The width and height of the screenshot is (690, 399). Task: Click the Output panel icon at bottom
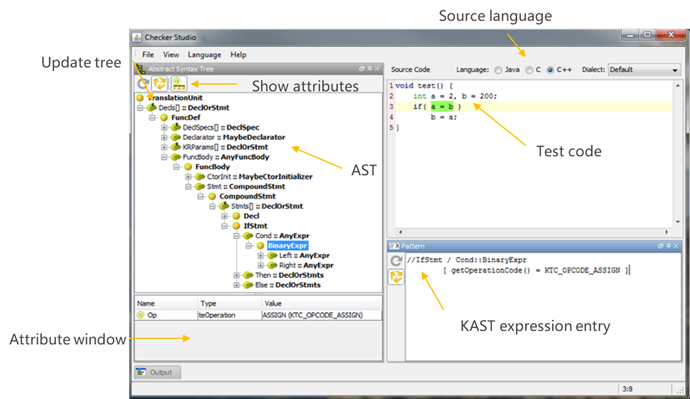(141, 372)
